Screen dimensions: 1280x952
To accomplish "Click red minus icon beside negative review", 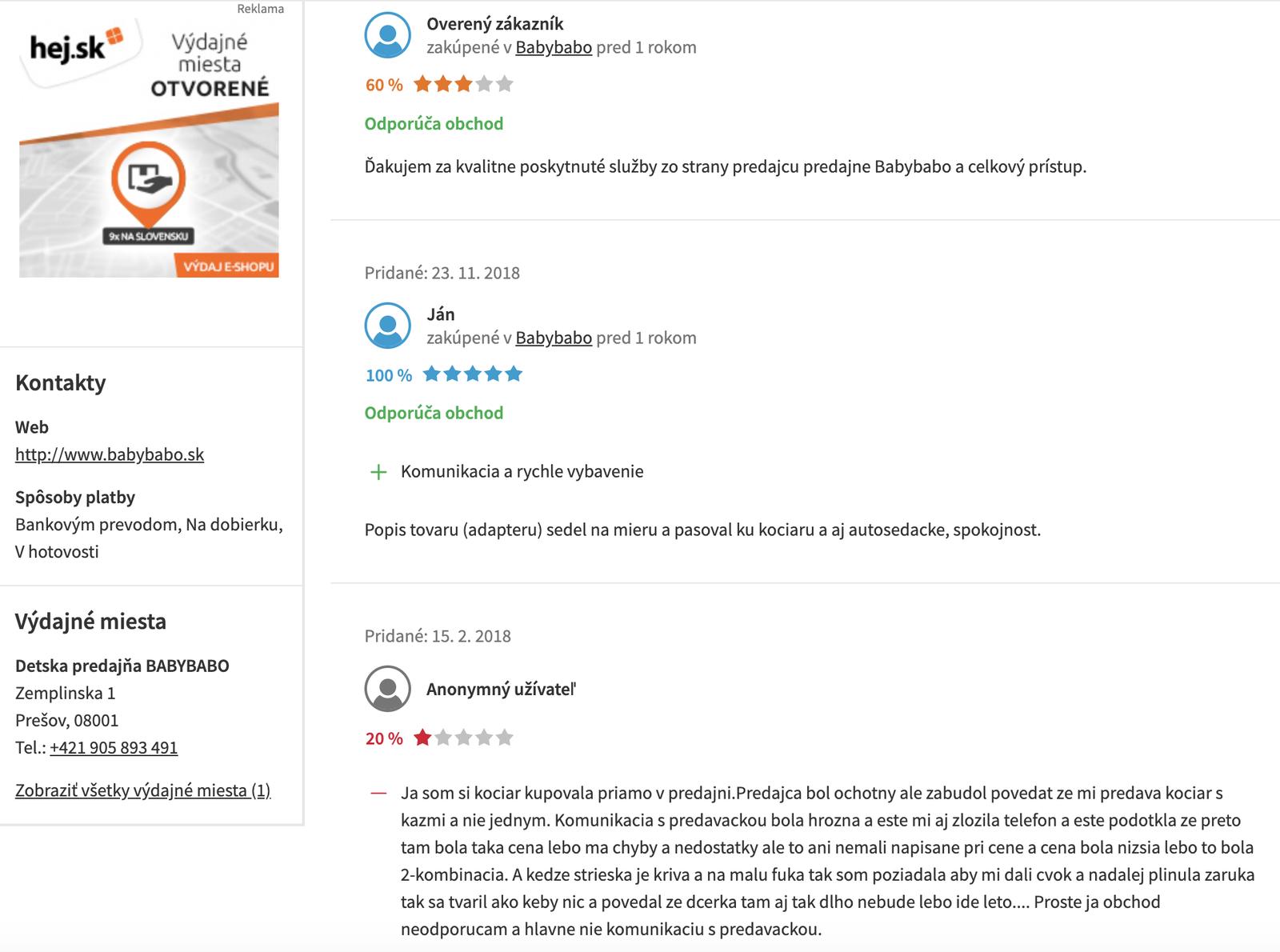I will (378, 794).
